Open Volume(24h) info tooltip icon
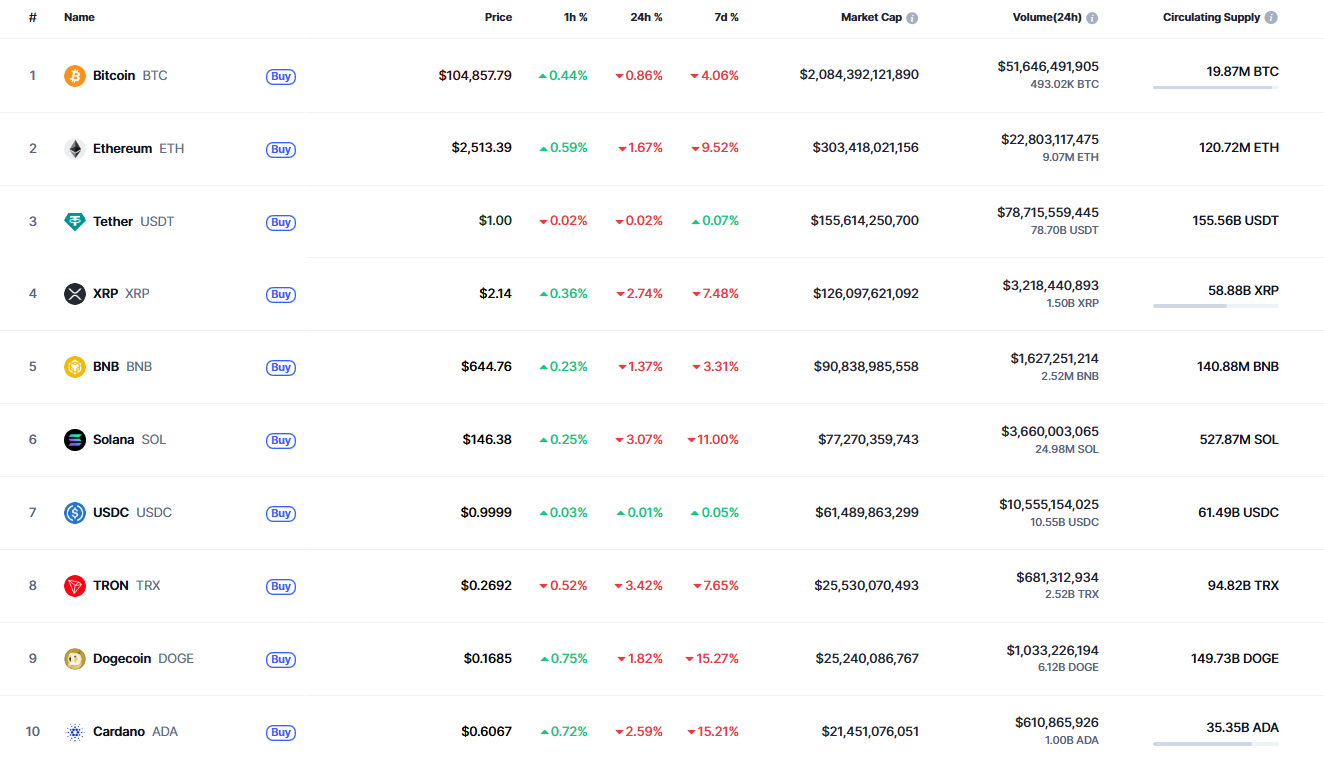1324x768 pixels. (x=1092, y=18)
